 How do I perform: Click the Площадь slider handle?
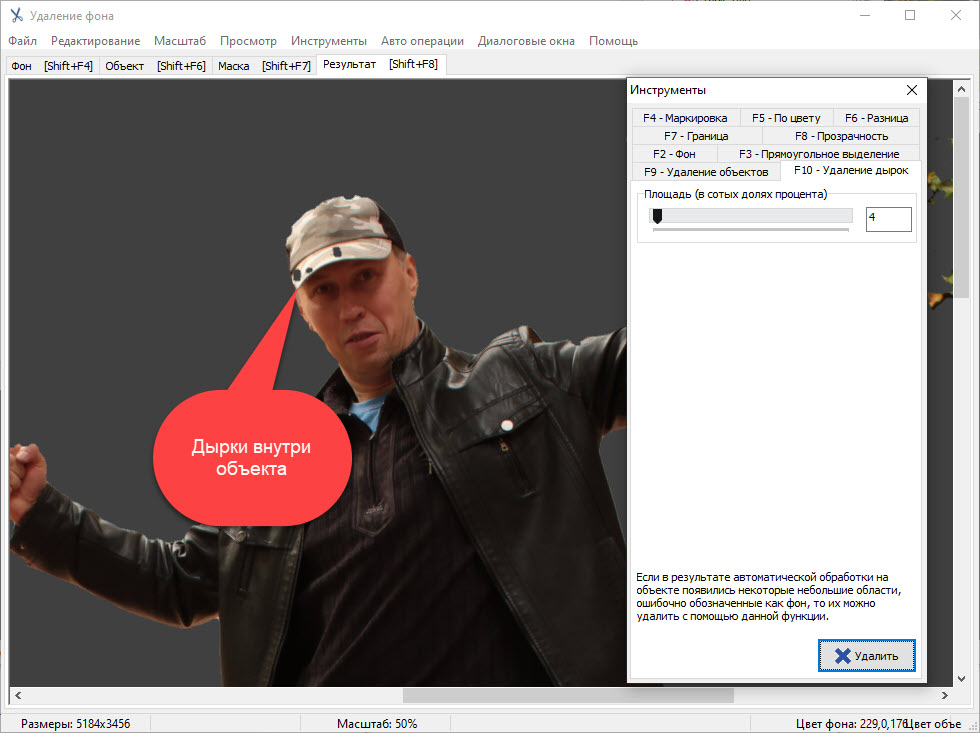click(657, 216)
